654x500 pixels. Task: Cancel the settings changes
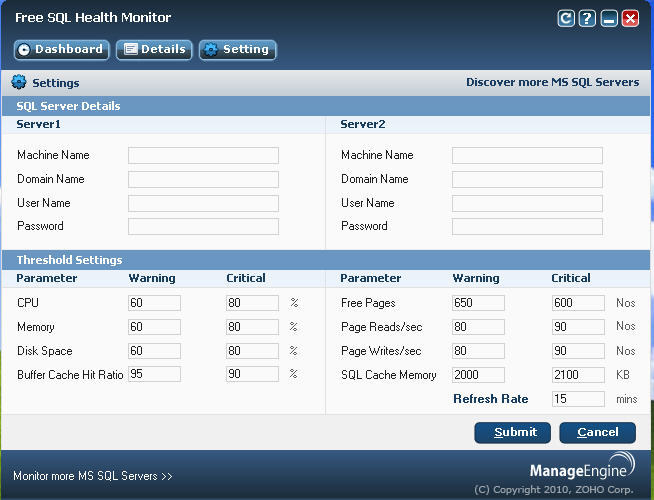[597, 432]
